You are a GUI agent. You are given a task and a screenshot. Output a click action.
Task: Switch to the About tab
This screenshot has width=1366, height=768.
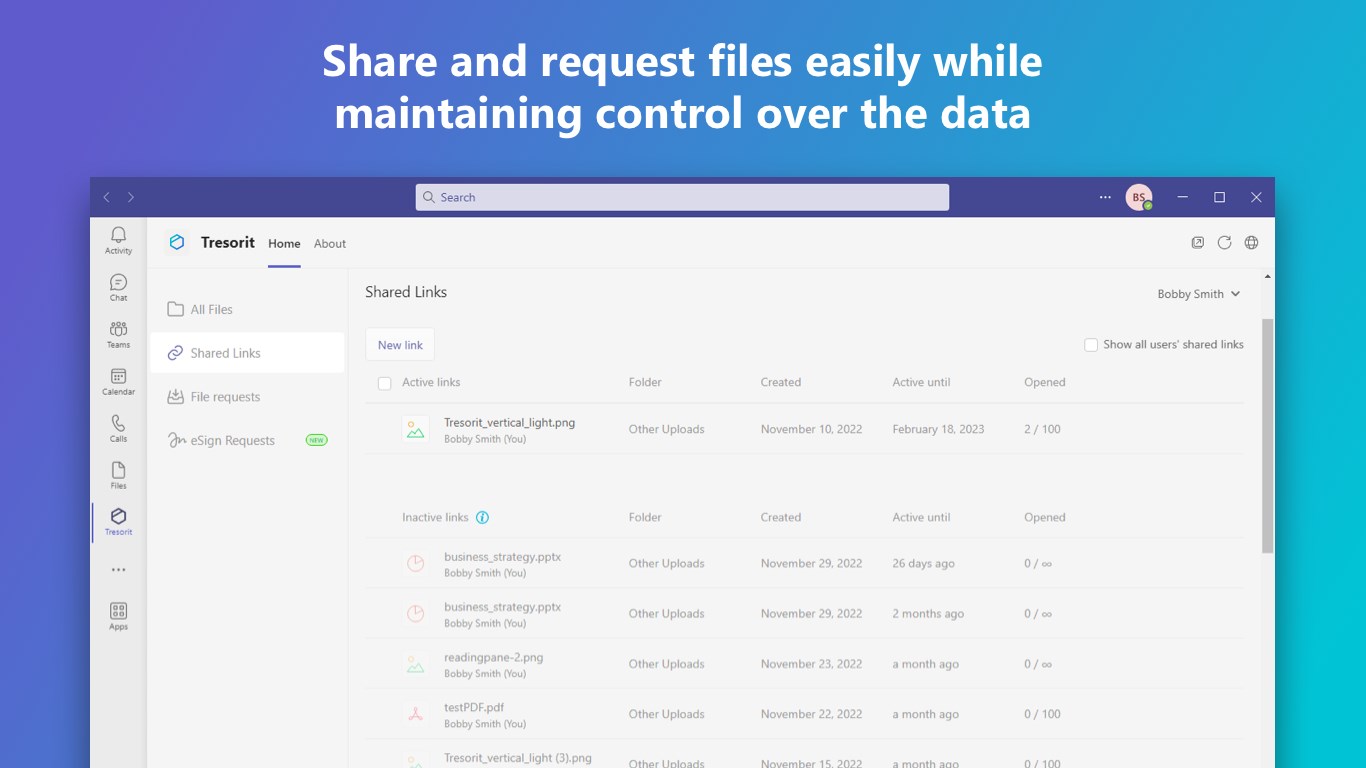pyautogui.click(x=330, y=243)
